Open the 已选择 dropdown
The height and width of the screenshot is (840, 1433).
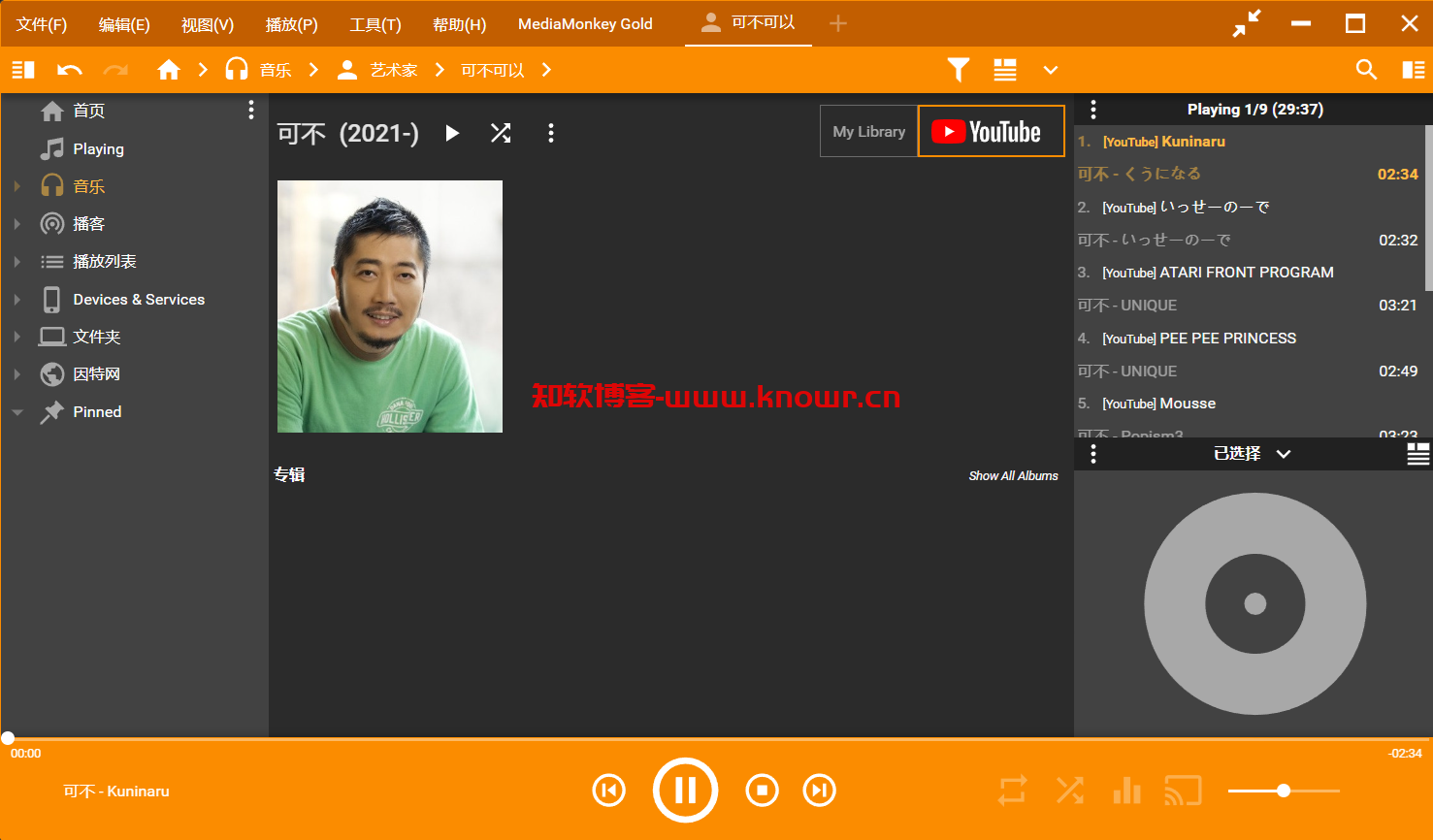[1253, 454]
